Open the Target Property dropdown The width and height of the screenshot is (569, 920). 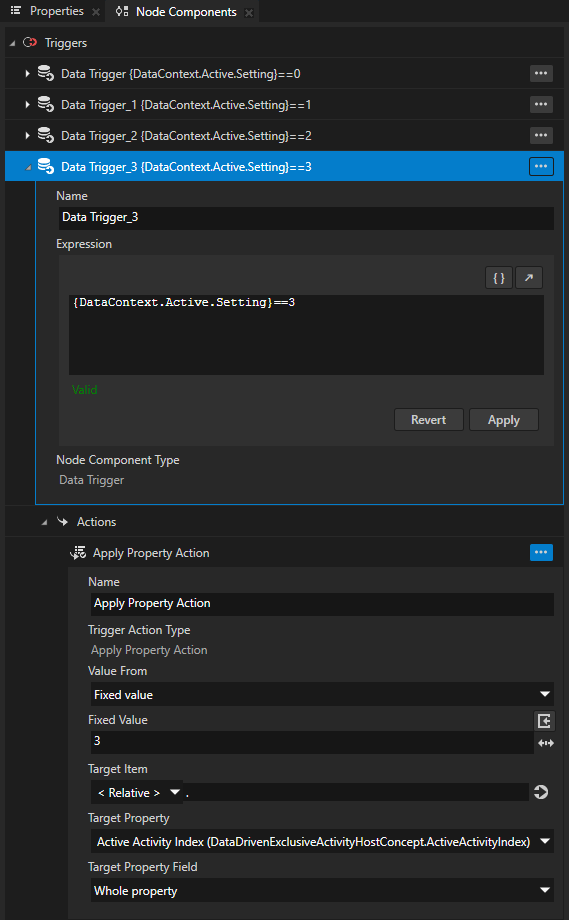coord(322,841)
